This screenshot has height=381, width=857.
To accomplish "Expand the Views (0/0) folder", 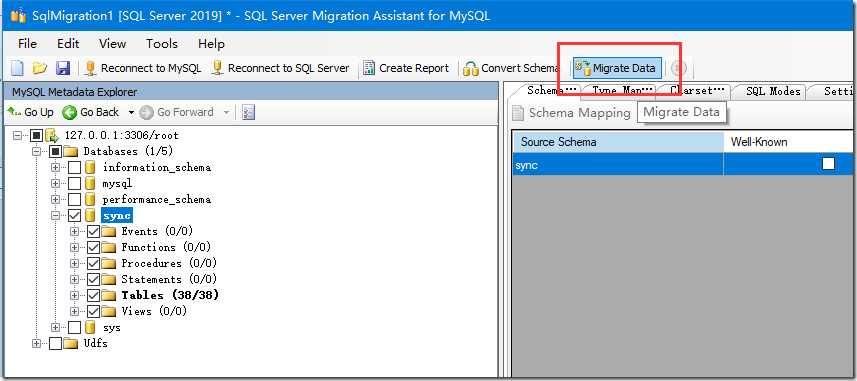I will point(74,312).
